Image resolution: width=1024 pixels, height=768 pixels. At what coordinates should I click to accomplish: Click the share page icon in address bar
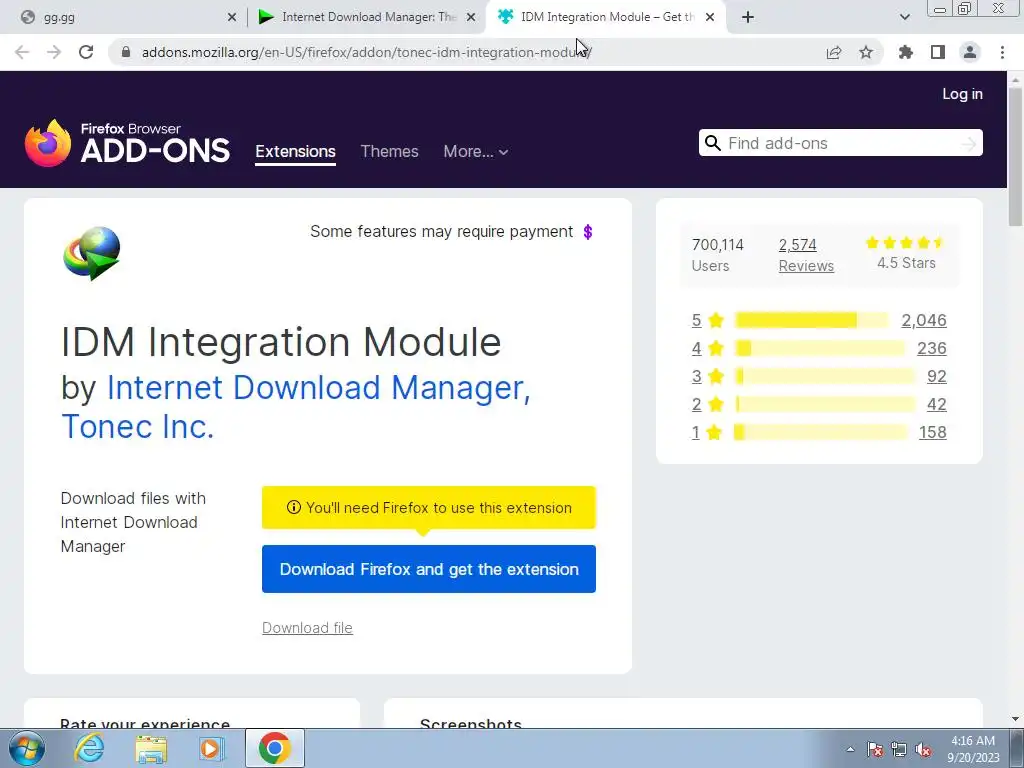click(x=834, y=52)
